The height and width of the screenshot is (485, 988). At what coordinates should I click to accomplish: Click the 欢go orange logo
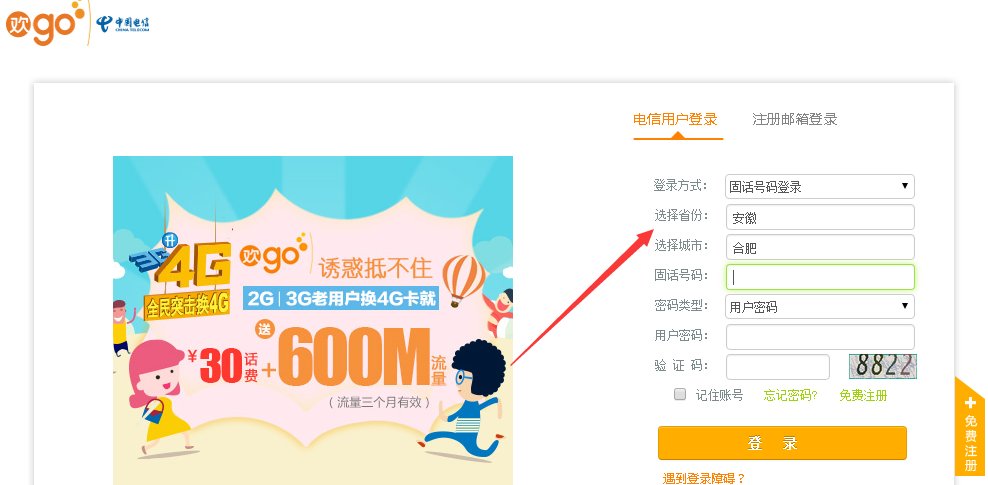click(45, 23)
